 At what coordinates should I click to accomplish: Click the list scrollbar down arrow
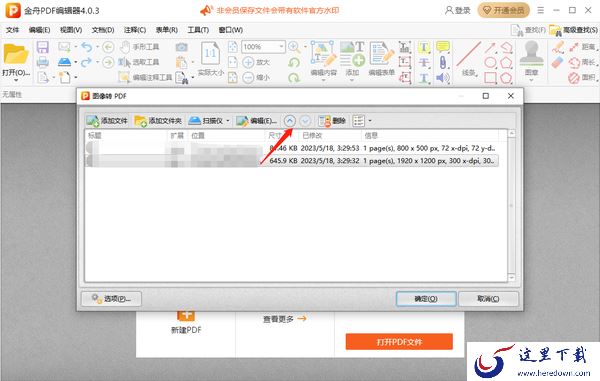[x=512, y=277]
